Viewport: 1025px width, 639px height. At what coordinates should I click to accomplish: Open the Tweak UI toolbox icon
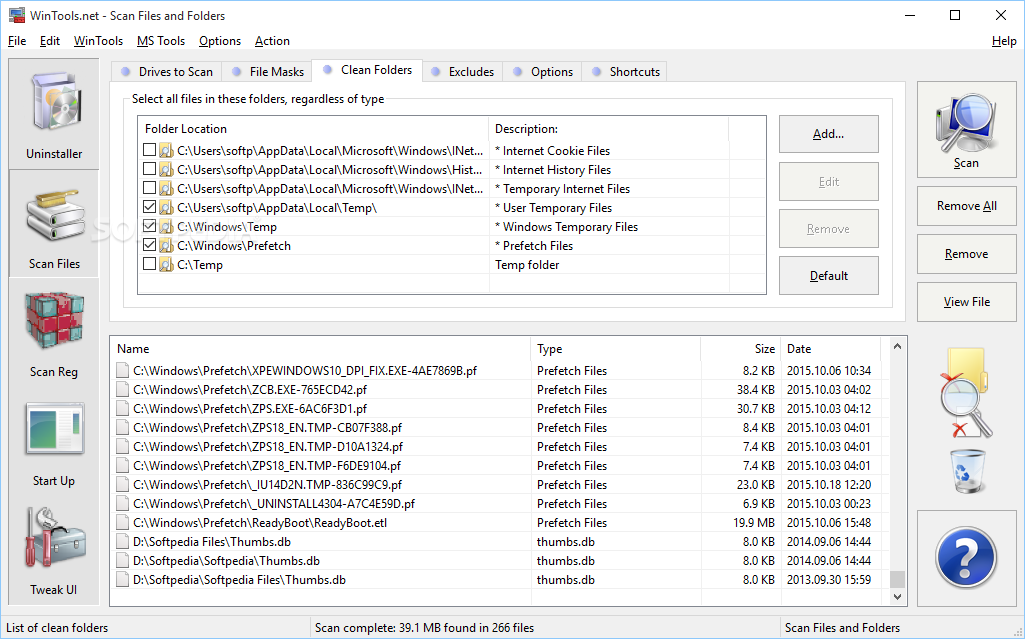[x=54, y=537]
